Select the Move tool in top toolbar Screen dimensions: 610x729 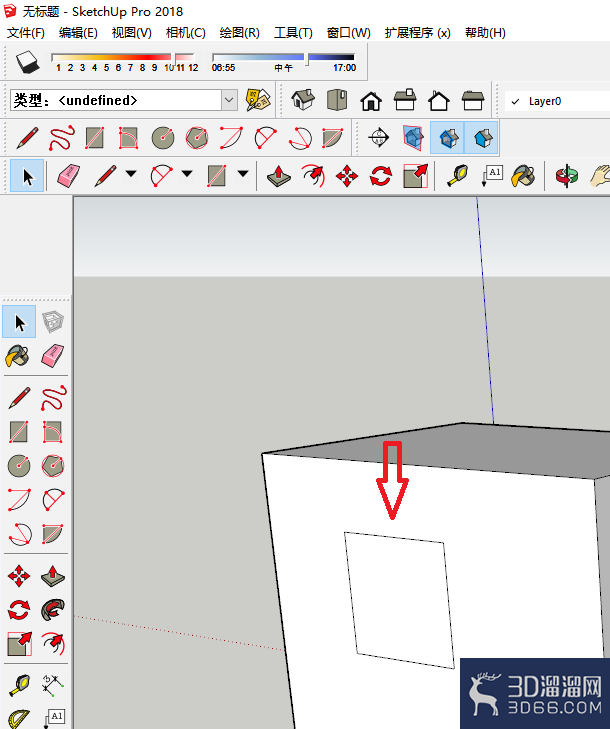click(x=347, y=176)
